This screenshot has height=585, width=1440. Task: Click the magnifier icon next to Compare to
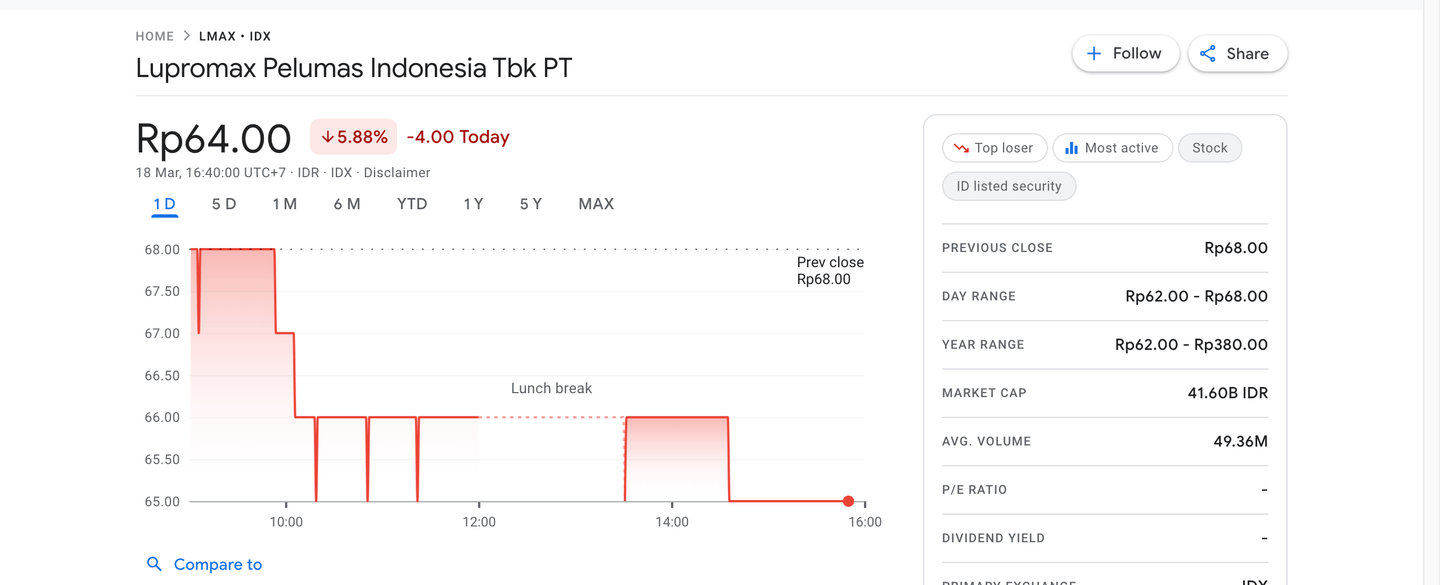point(155,564)
